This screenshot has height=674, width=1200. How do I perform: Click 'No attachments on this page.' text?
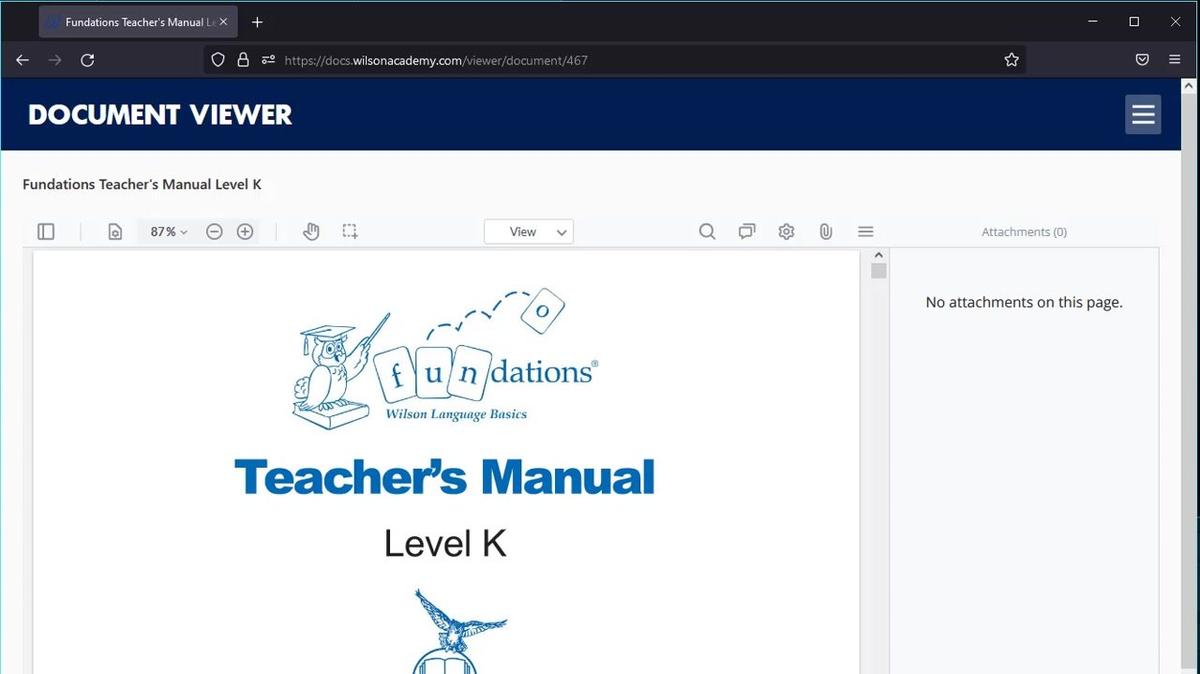coord(1024,302)
